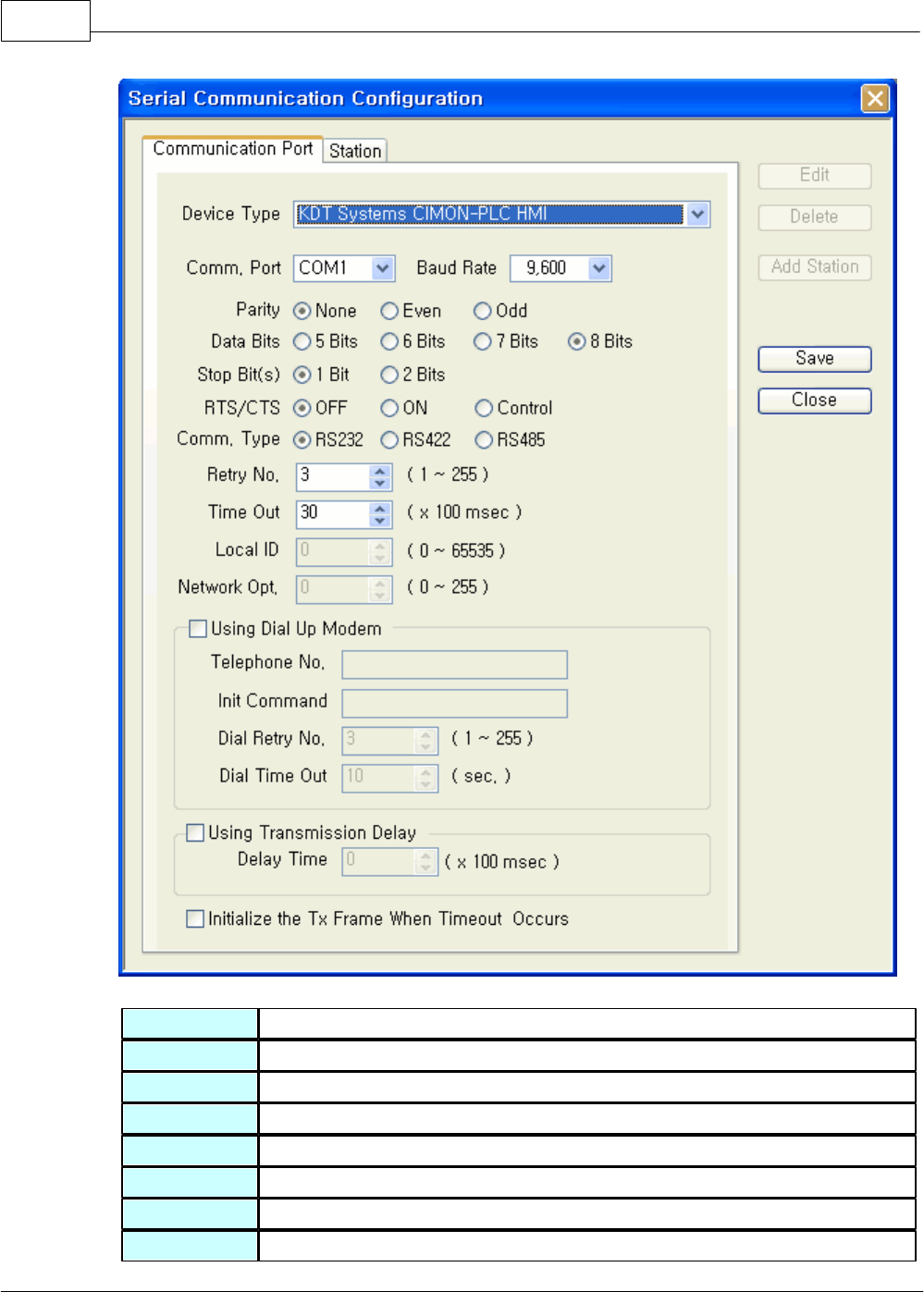Click the Close button
Viewport: 924px width, 1292px height.
coord(814,400)
